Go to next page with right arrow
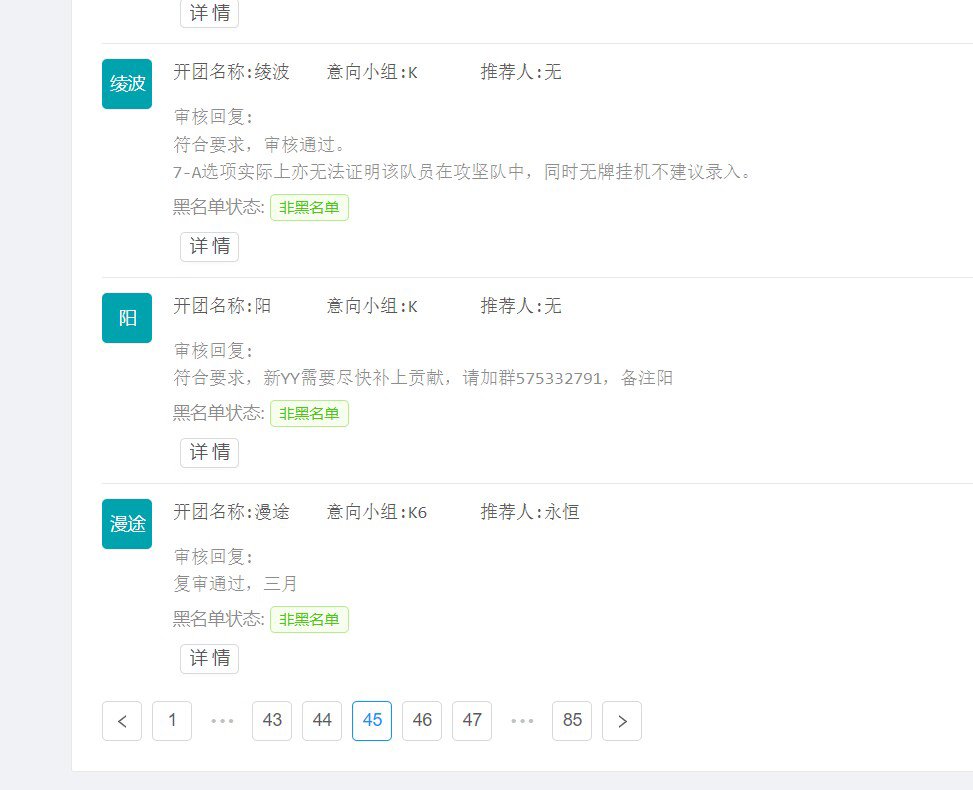Viewport: 973px width, 790px height. pos(622,721)
